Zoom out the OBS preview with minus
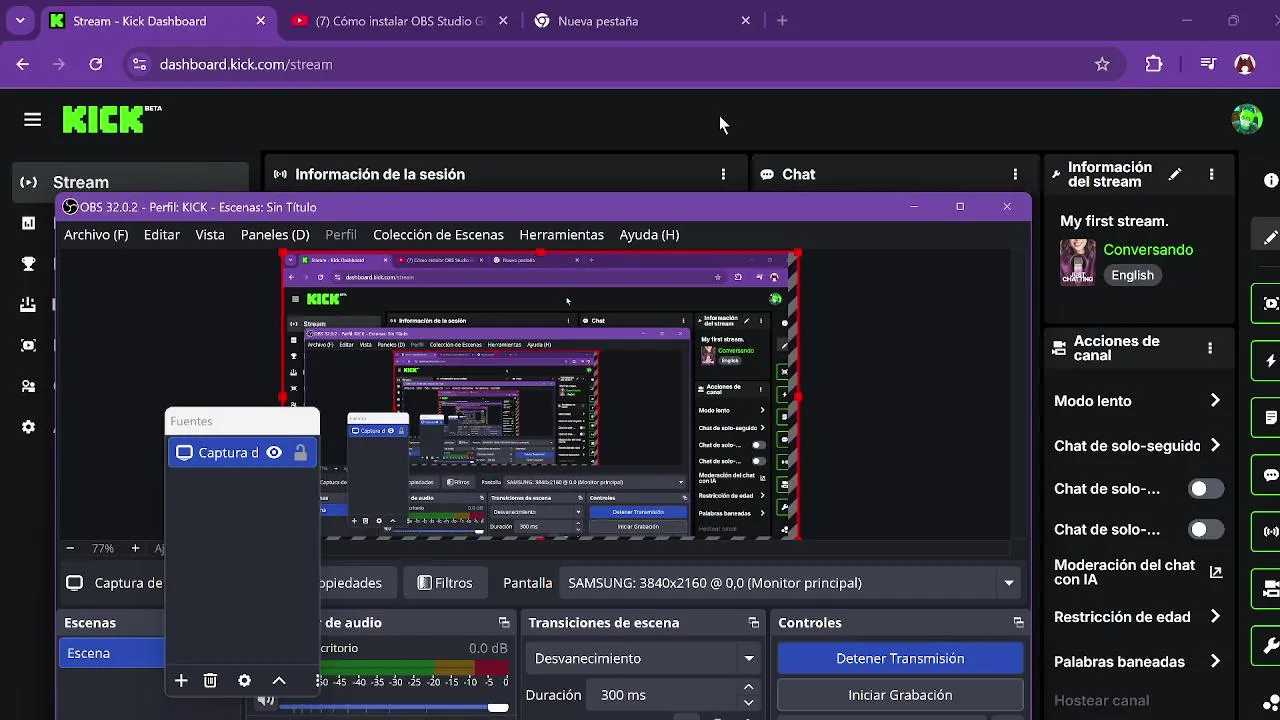The width and height of the screenshot is (1280, 720). 70,548
